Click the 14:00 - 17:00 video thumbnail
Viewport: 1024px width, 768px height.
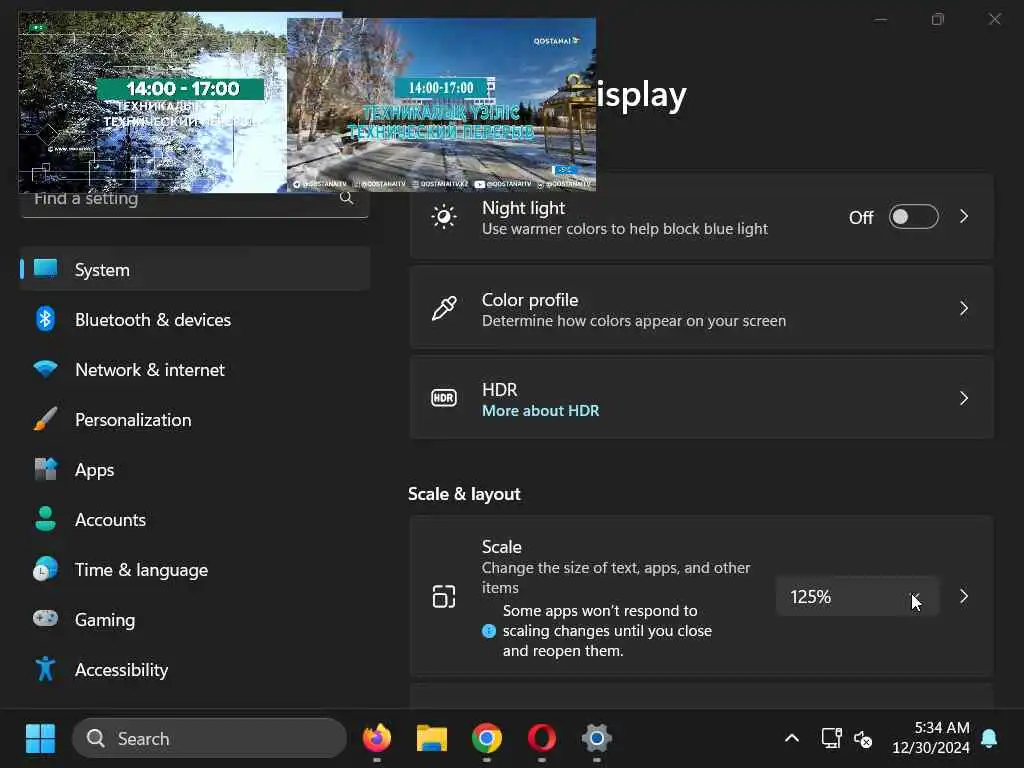[x=152, y=102]
